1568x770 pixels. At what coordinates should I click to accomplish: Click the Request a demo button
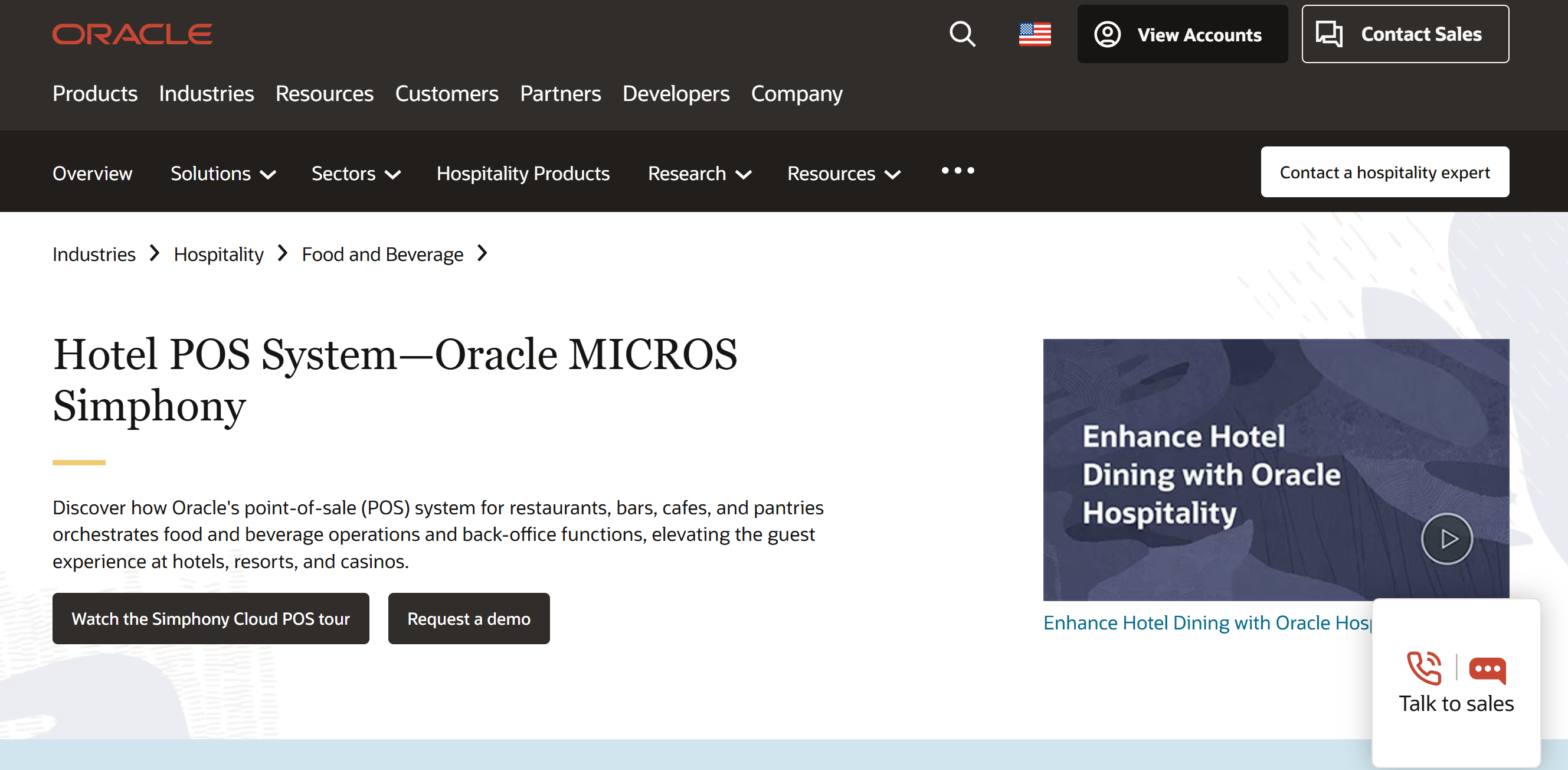click(x=469, y=618)
